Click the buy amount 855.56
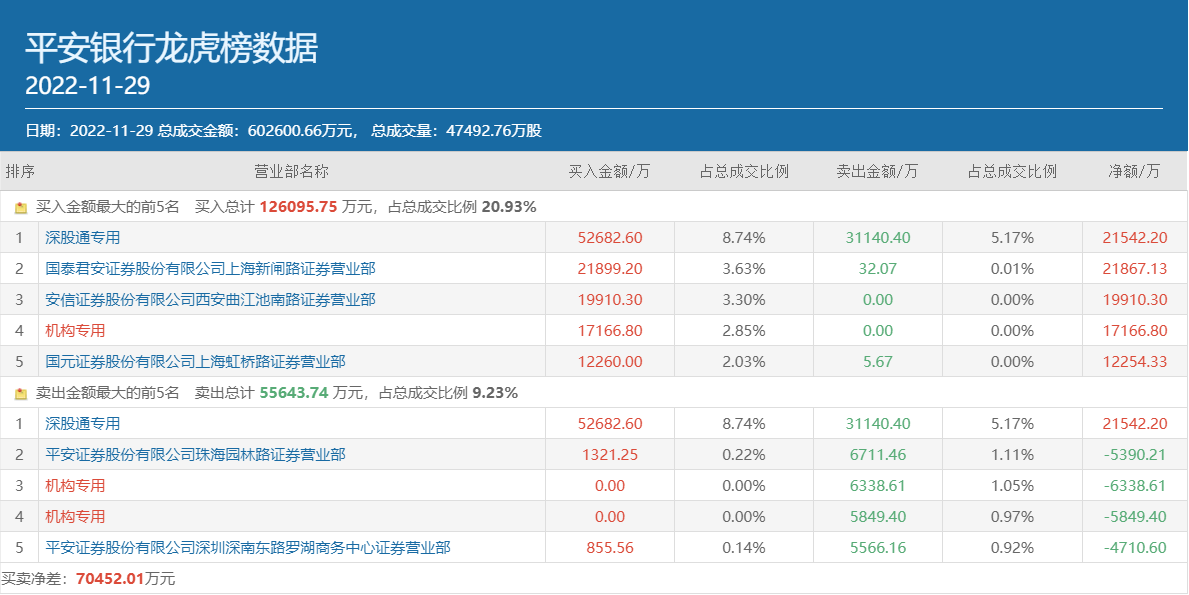 (x=610, y=547)
